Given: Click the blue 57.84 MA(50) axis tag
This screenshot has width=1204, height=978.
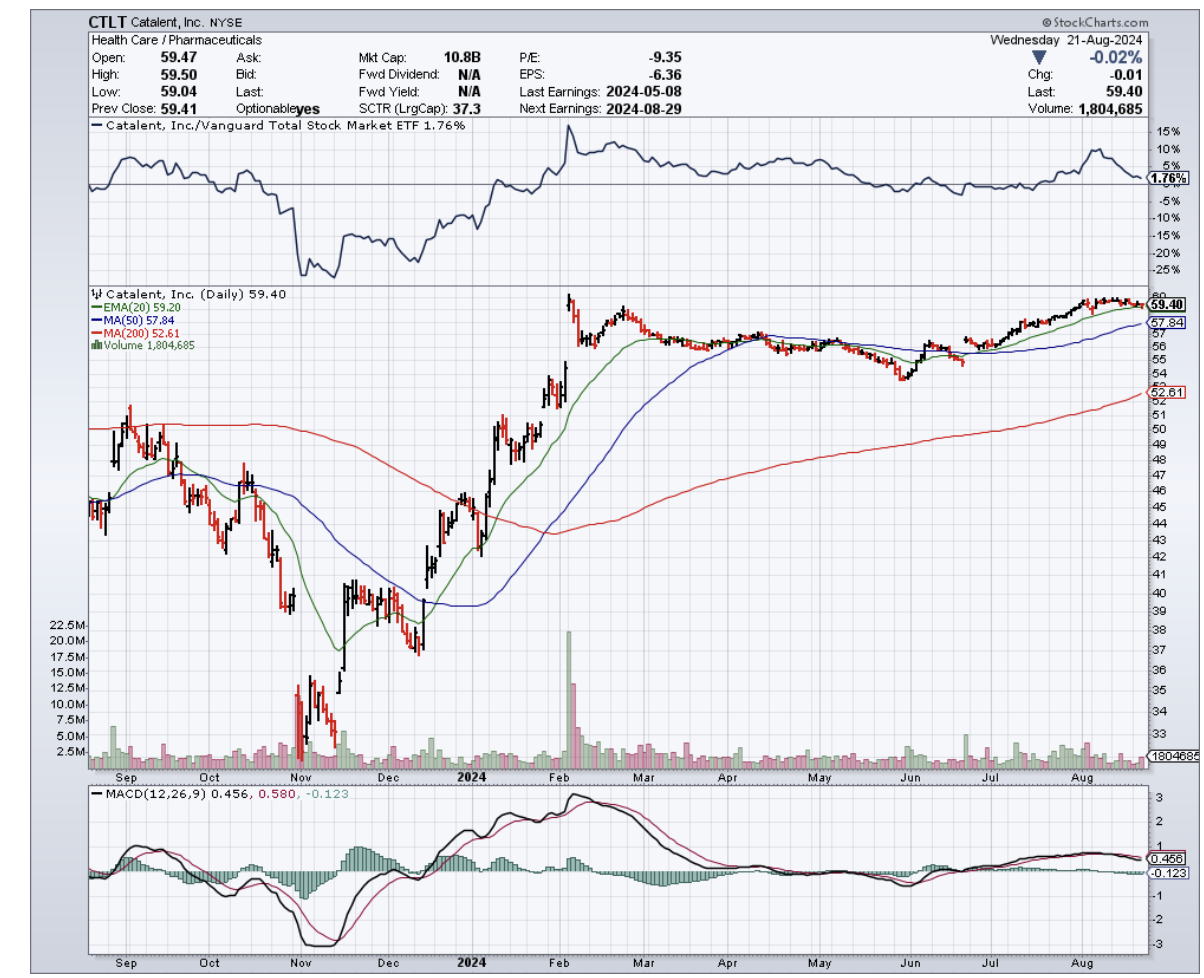Looking at the screenshot, I should 1167,323.
